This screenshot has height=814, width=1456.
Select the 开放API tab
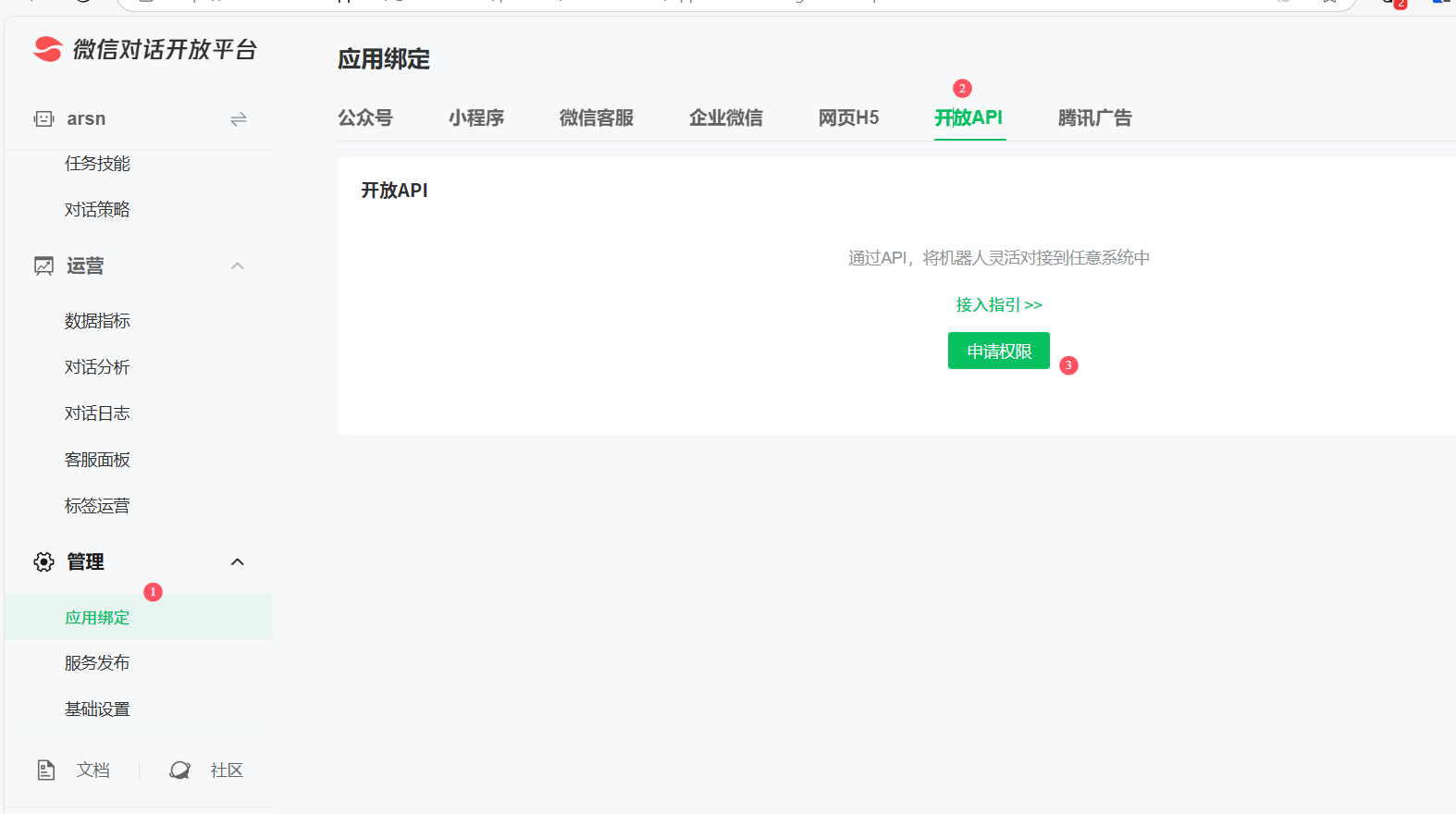(969, 117)
